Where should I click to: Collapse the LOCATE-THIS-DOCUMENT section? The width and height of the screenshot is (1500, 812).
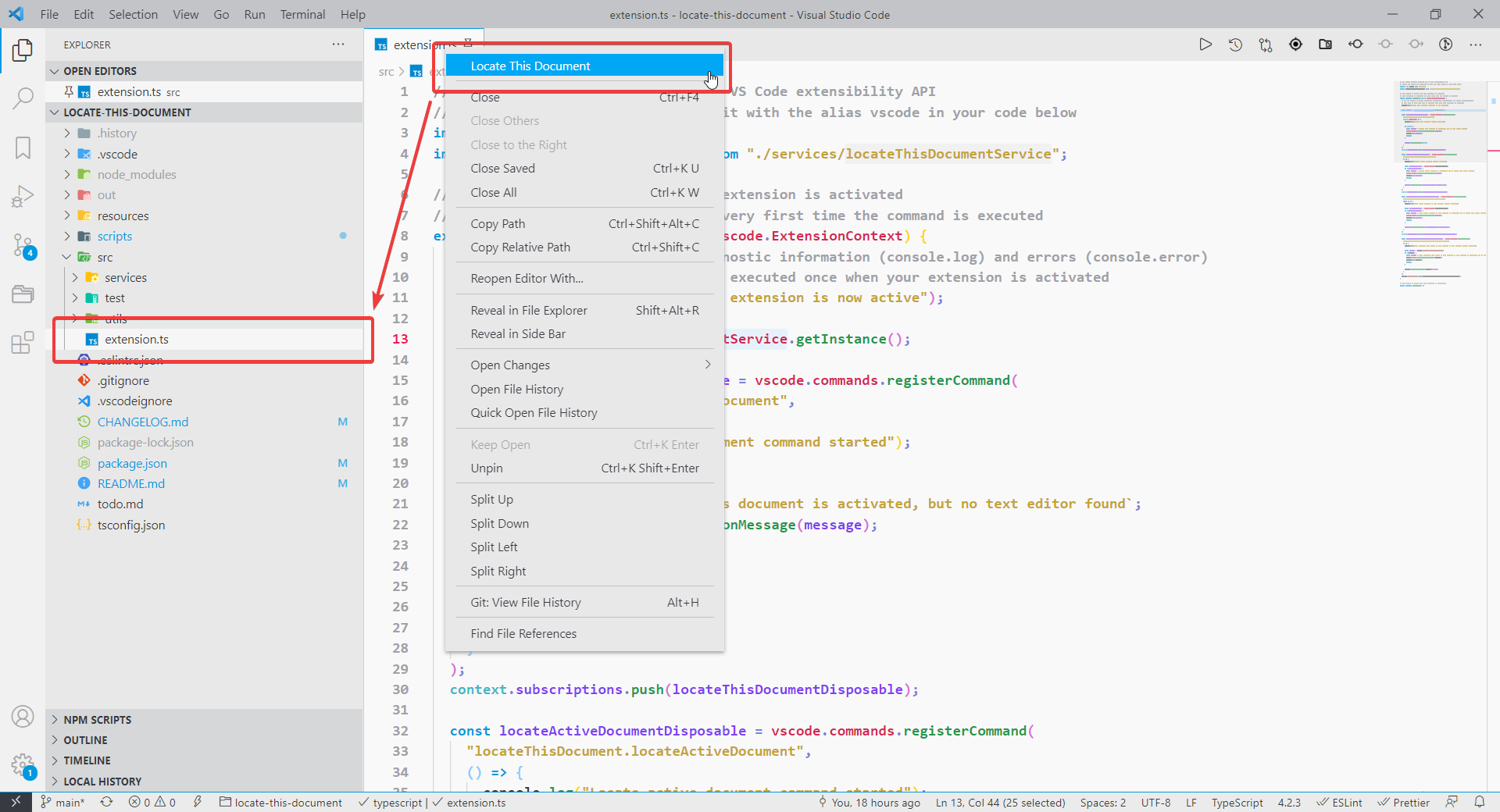click(205, 112)
